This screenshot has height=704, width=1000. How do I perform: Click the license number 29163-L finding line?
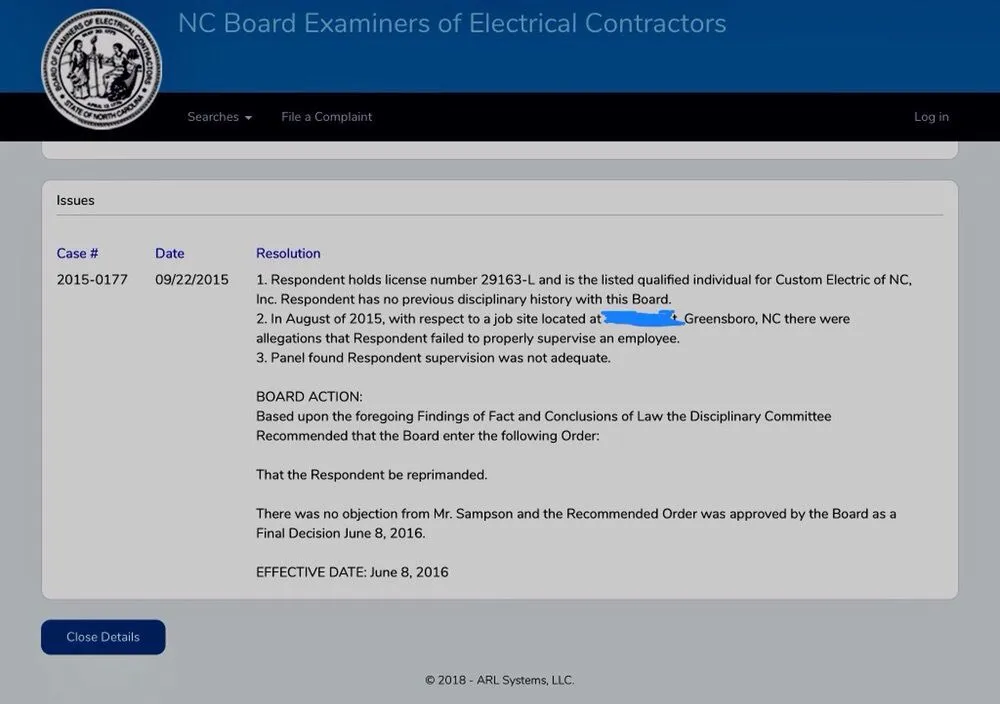(583, 280)
